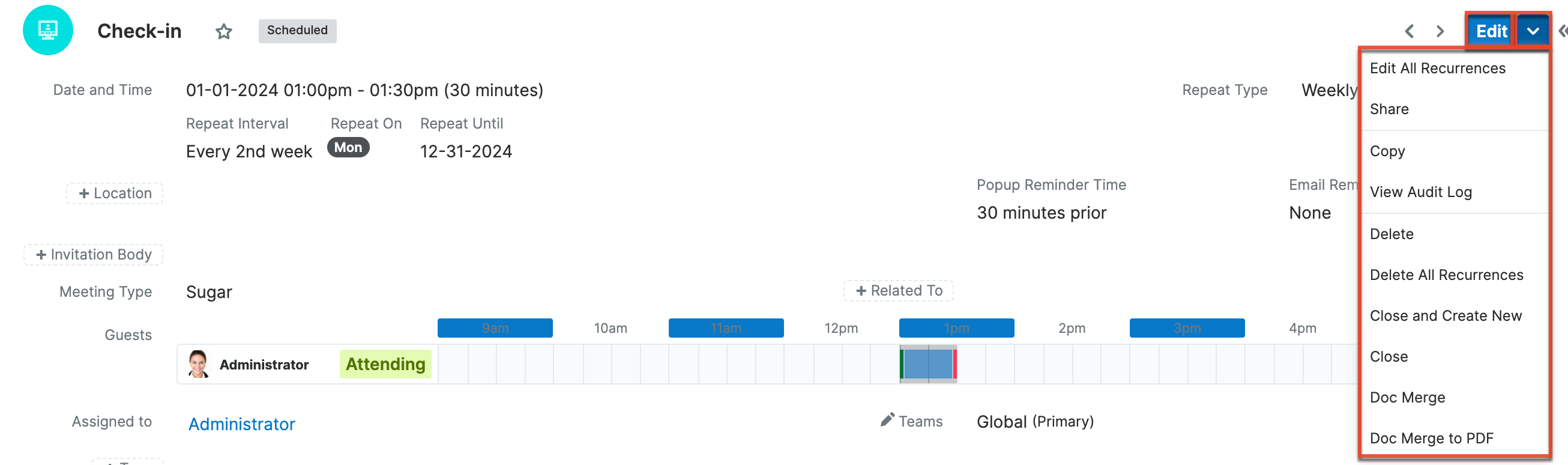The width and height of the screenshot is (1568, 465).
Task: Click Doc Merge to PDF
Action: [1431, 438]
